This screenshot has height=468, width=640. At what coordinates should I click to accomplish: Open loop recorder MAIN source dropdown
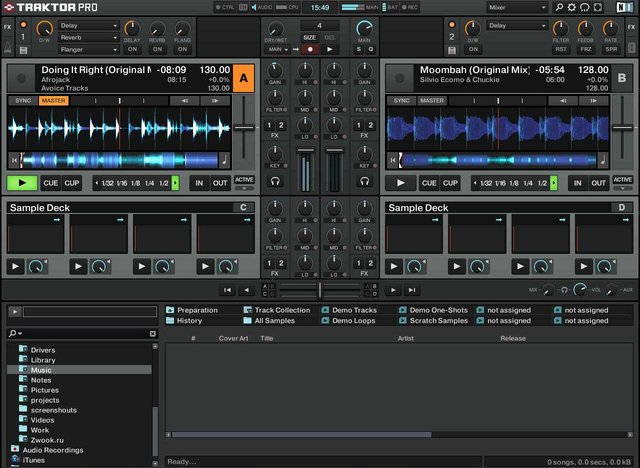pyautogui.click(x=278, y=49)
